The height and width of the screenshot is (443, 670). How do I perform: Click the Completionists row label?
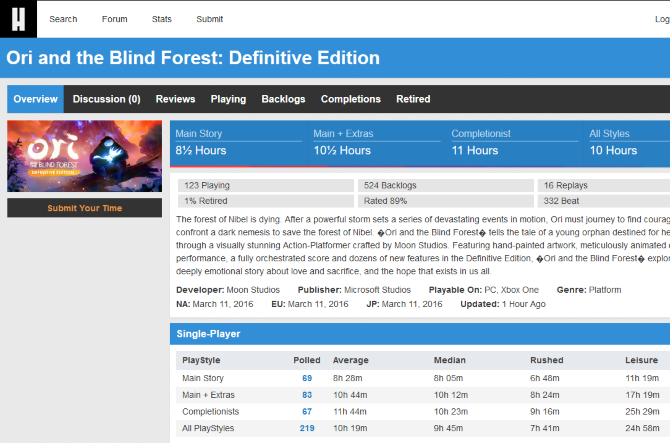[x=211, y=412]
